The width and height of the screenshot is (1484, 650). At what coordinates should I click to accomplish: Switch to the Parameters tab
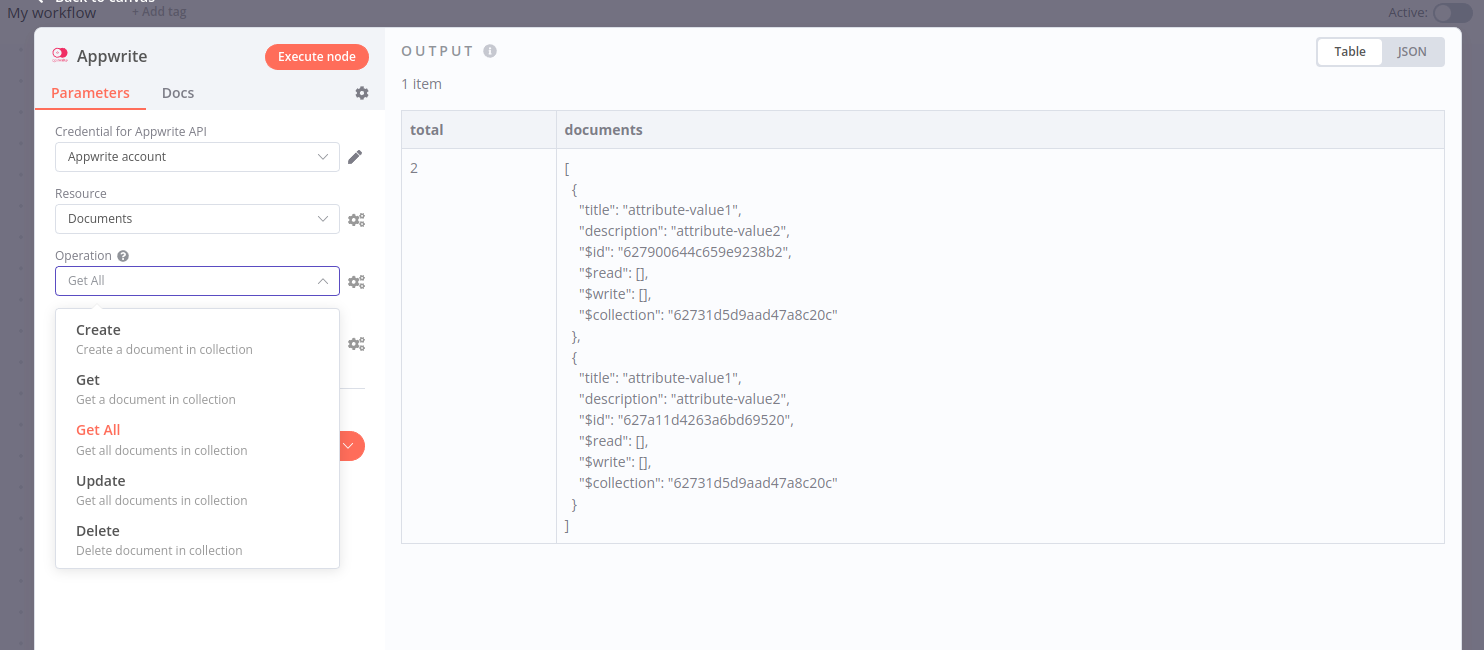[90, 93]
